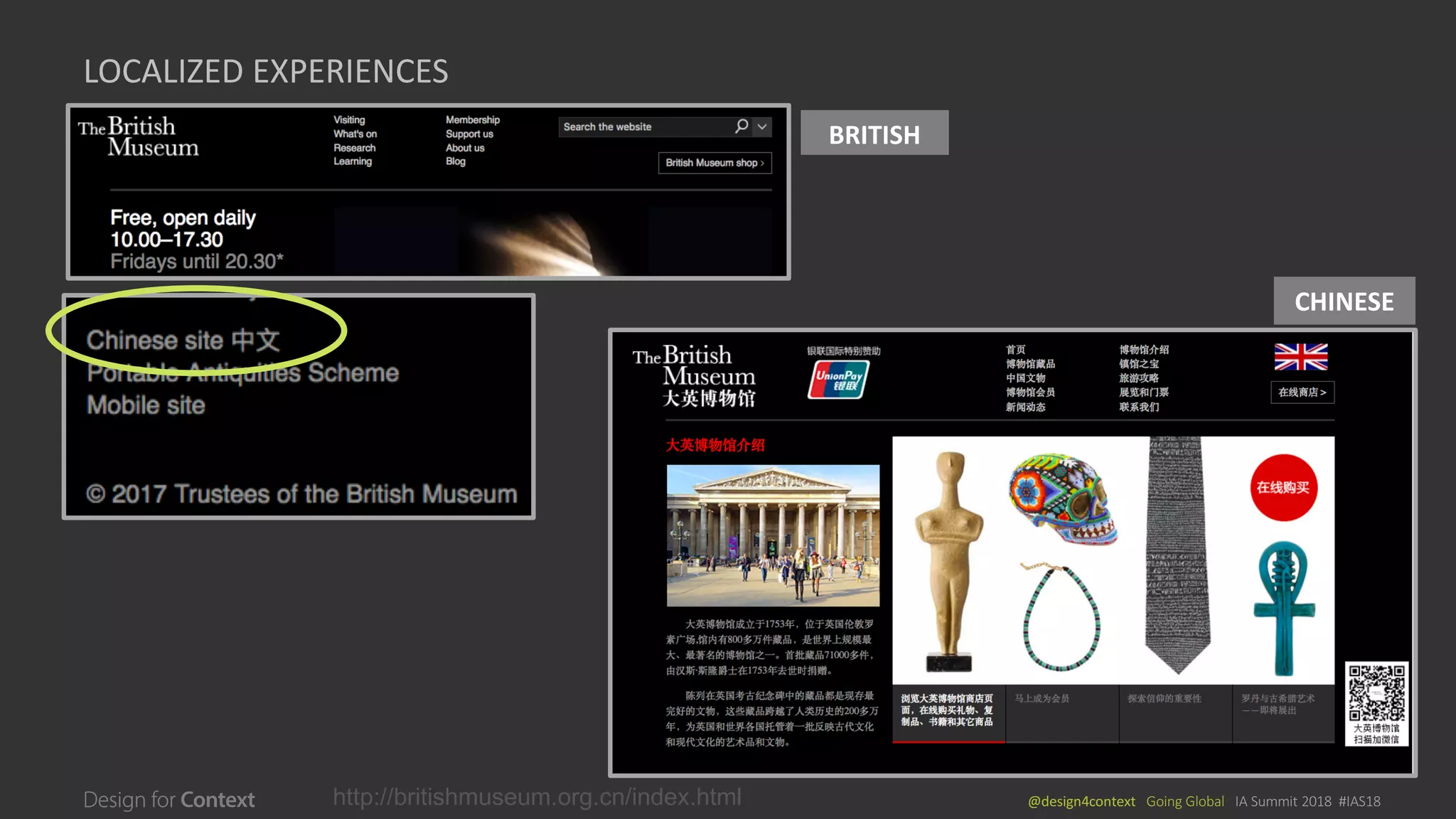The width and height of the screenshot is (1456, 819).
Task: Select the 博物馆会员 menu item
Action: click(x=1030, y=392)
